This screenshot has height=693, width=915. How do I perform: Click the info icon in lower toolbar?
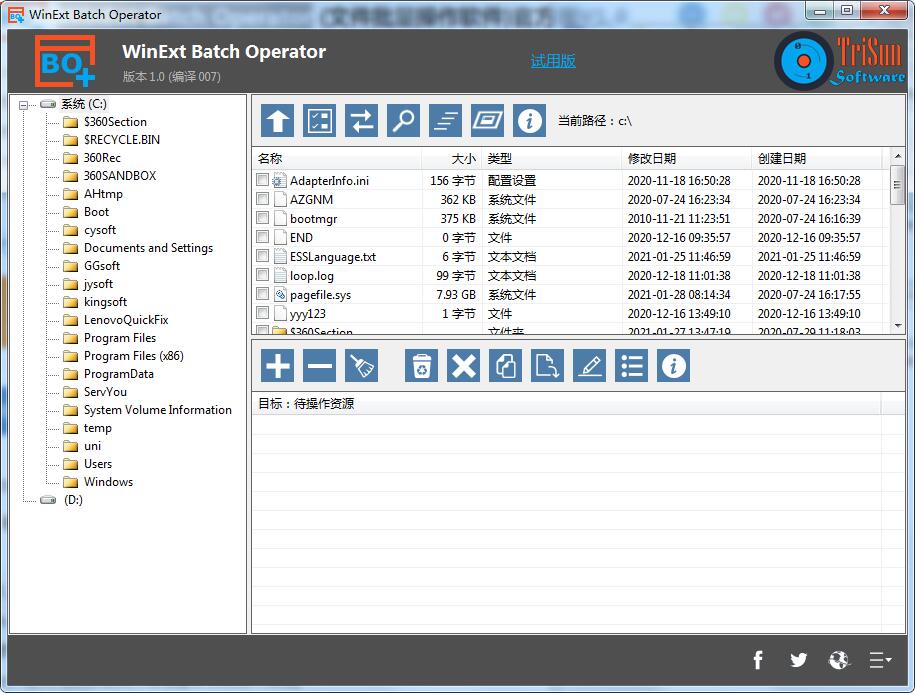click(x=673, y=366)
